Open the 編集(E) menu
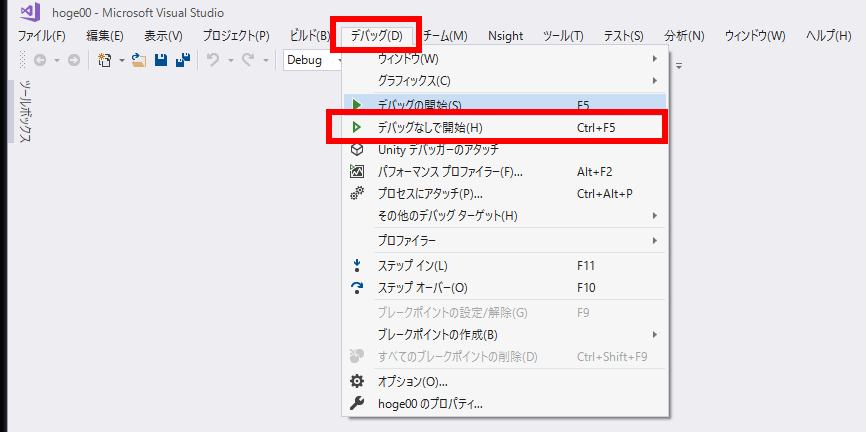Image resolution: width=866 pixels, height=432 pixels. coord(105,36)
